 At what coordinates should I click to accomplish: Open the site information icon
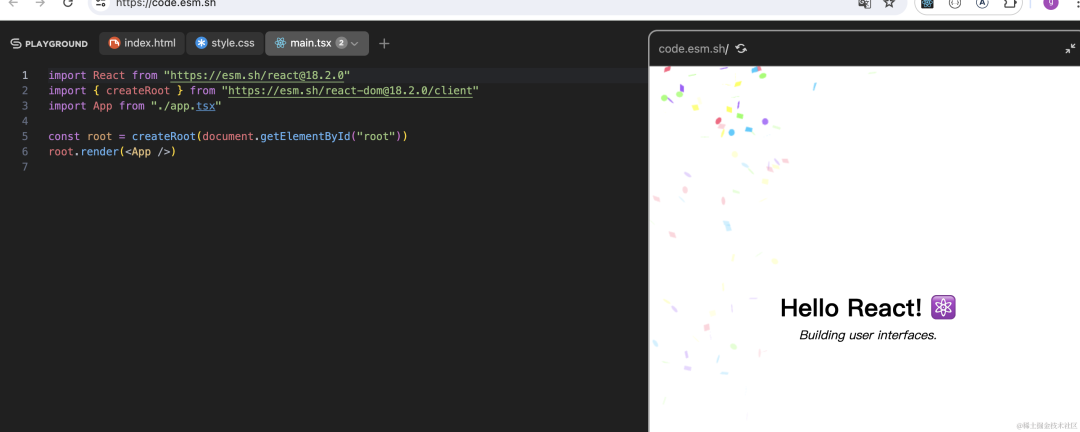pos(100,3)
